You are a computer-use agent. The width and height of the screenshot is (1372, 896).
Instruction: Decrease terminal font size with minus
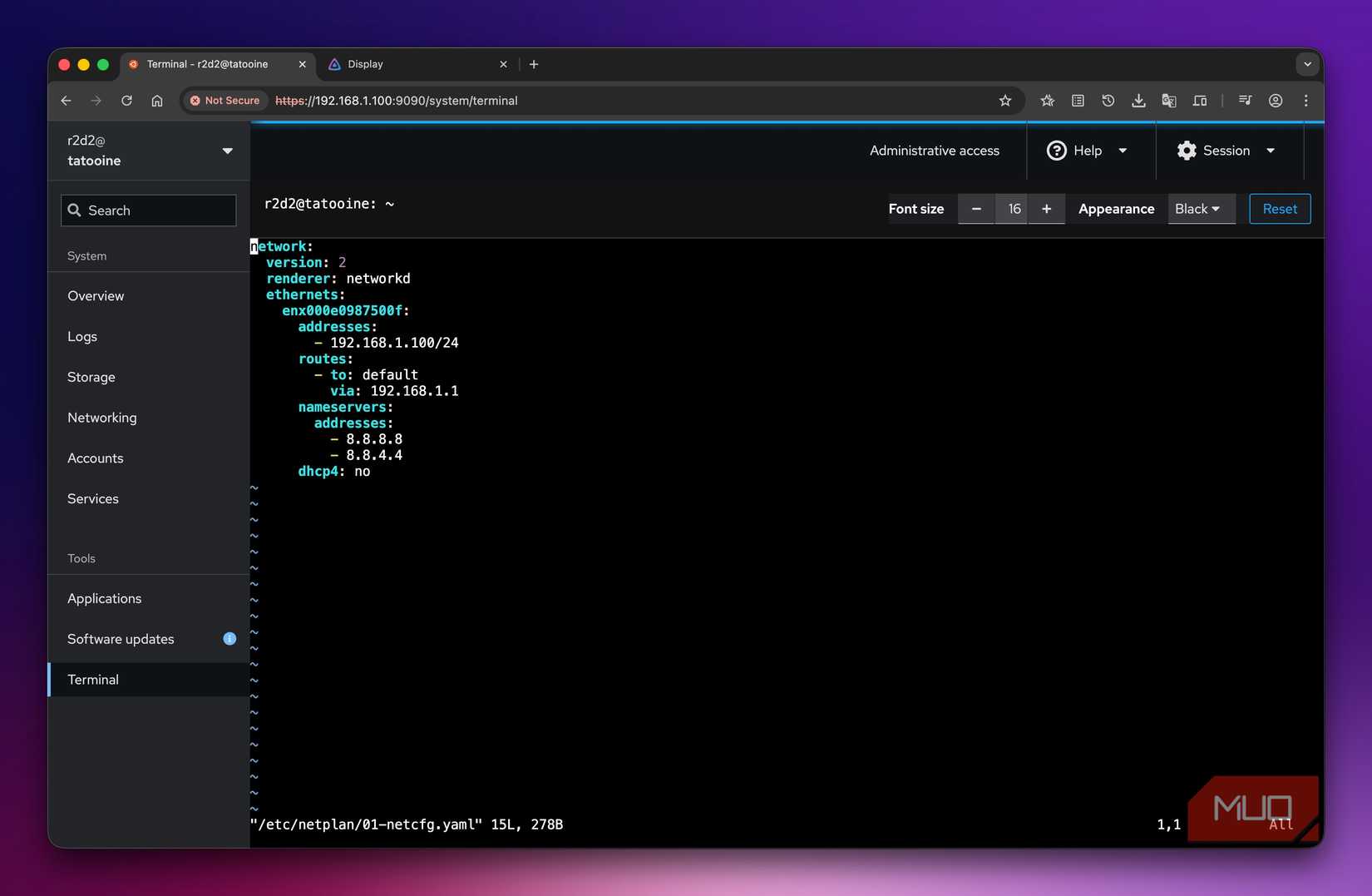(x=976, y=209)
